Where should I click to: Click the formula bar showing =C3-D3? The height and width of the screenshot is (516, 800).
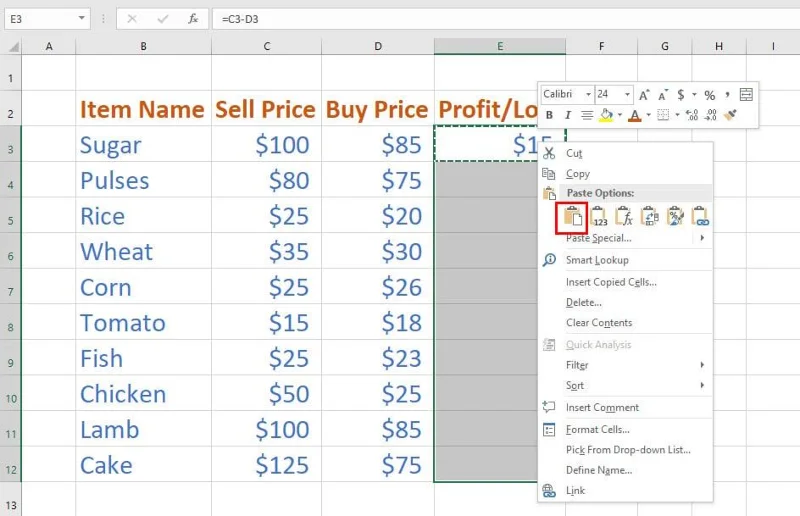pos(506,19)
